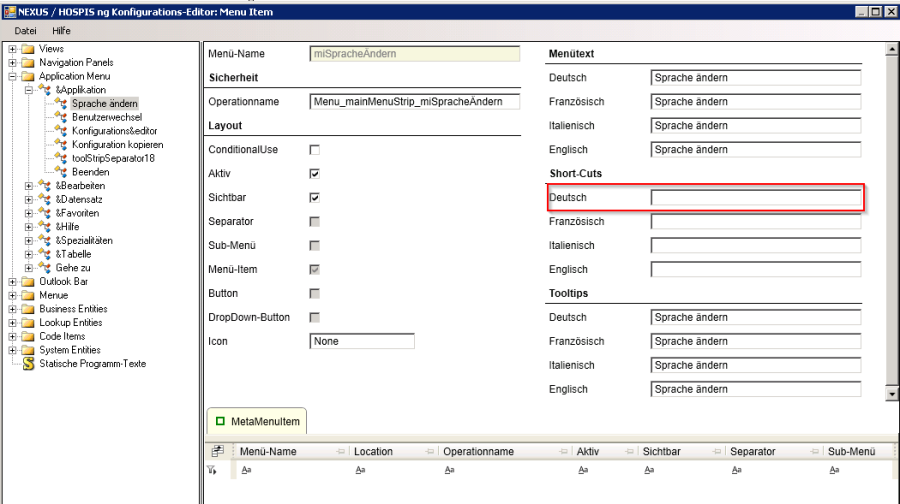This screenshot has width=900, height=504.
Task: Expand the Business Entities node
Action: 12,309
